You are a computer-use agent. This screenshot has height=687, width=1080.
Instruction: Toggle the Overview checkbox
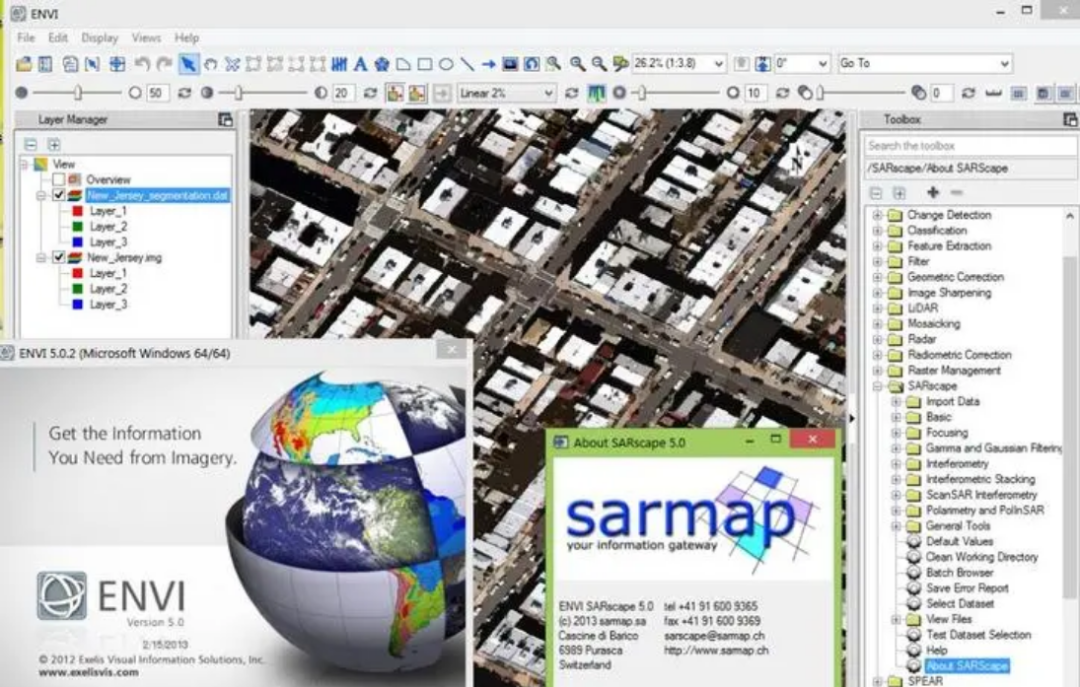click(59, 179)
